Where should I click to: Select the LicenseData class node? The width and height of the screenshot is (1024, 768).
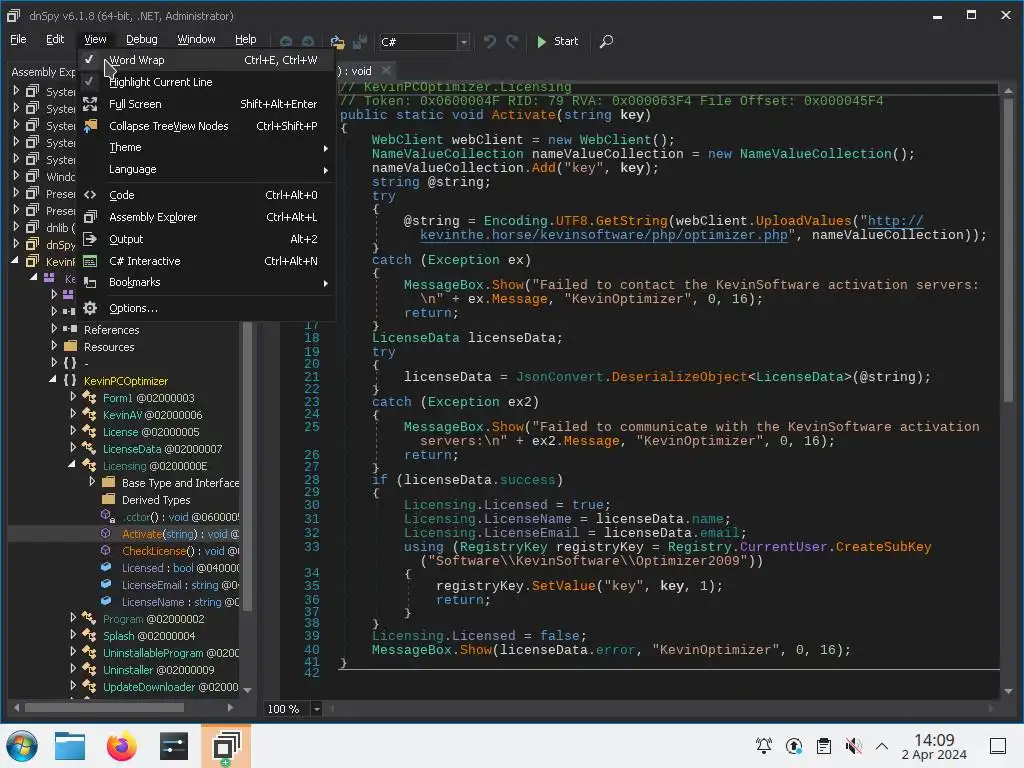(x=162, y=449)
